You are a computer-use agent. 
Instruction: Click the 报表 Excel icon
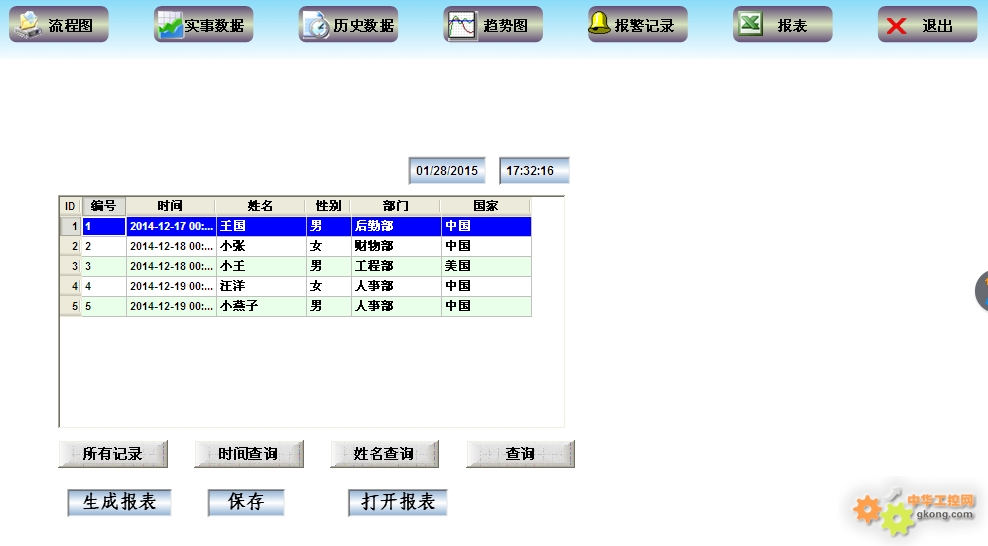point(750,24)
